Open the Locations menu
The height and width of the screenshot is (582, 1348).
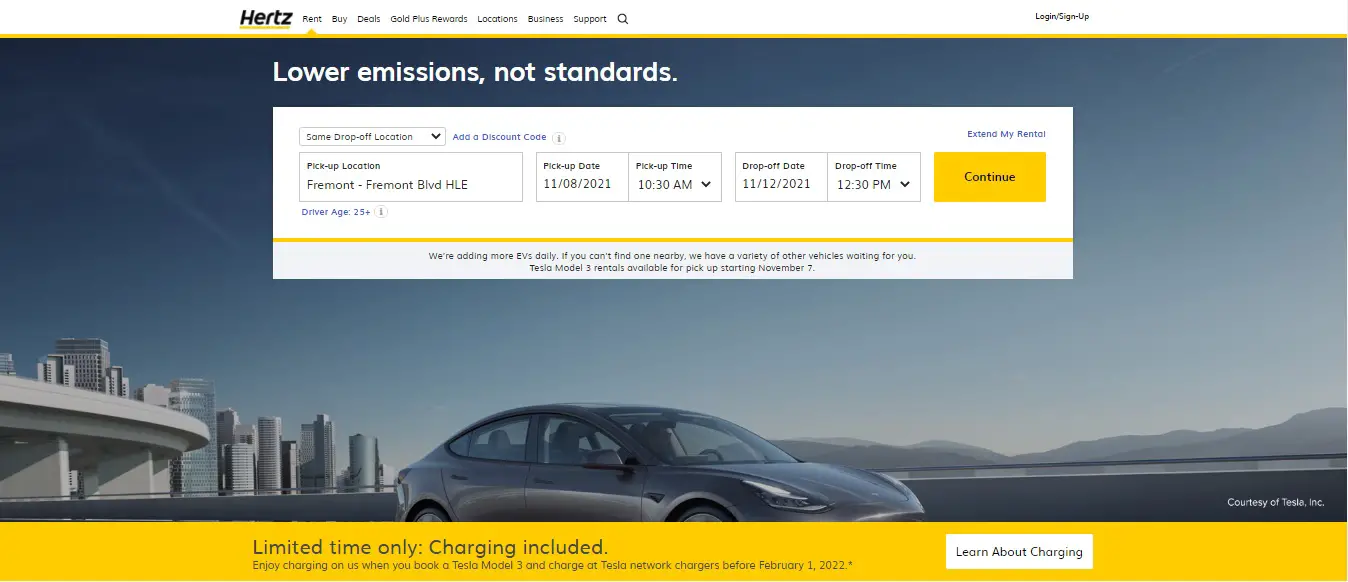pos(497,19)
